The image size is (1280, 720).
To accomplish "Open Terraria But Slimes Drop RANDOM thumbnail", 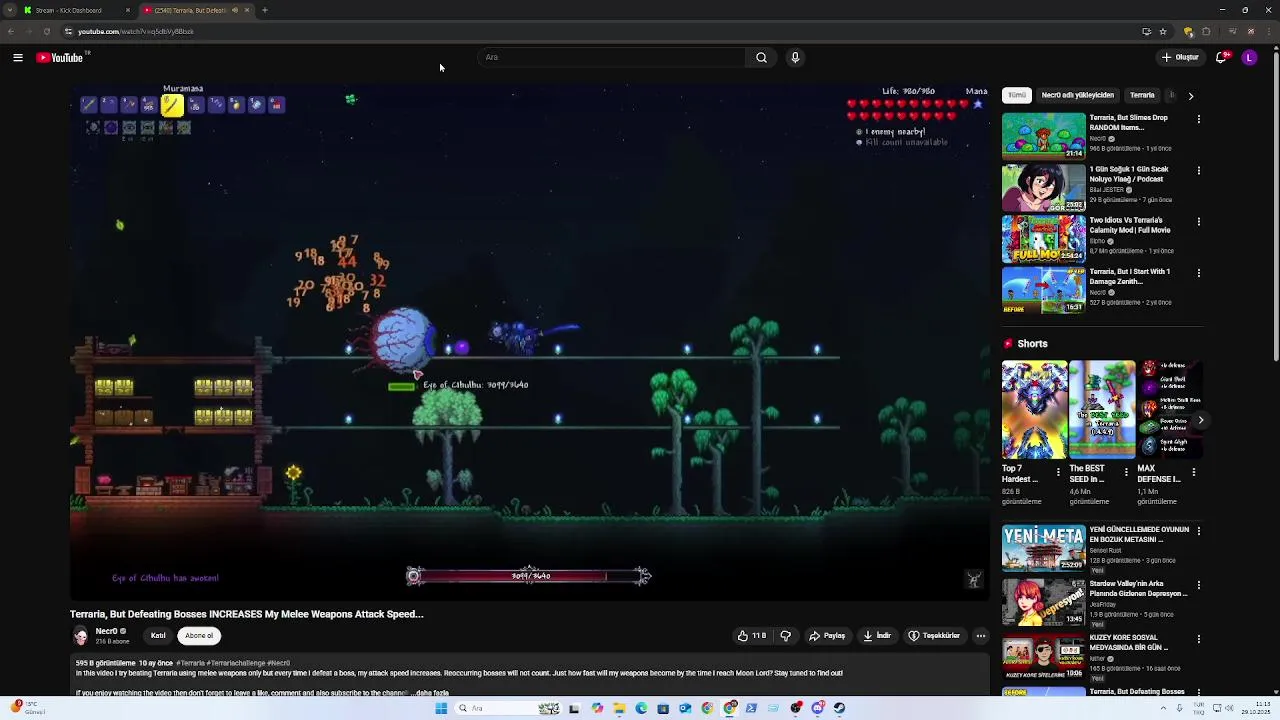I will pos(1044,136).
